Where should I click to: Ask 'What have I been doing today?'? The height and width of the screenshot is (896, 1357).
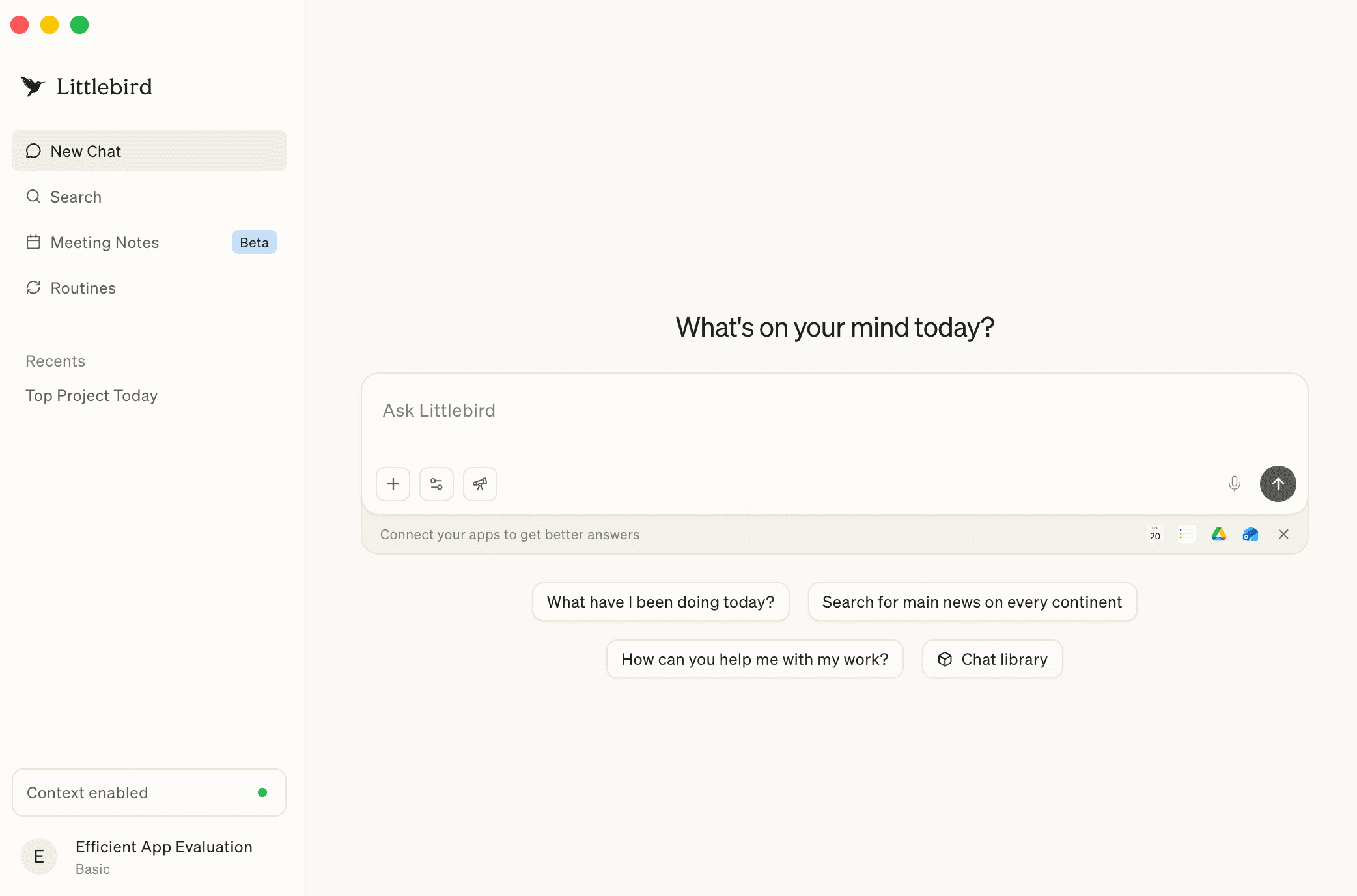(x=660, y=602)
